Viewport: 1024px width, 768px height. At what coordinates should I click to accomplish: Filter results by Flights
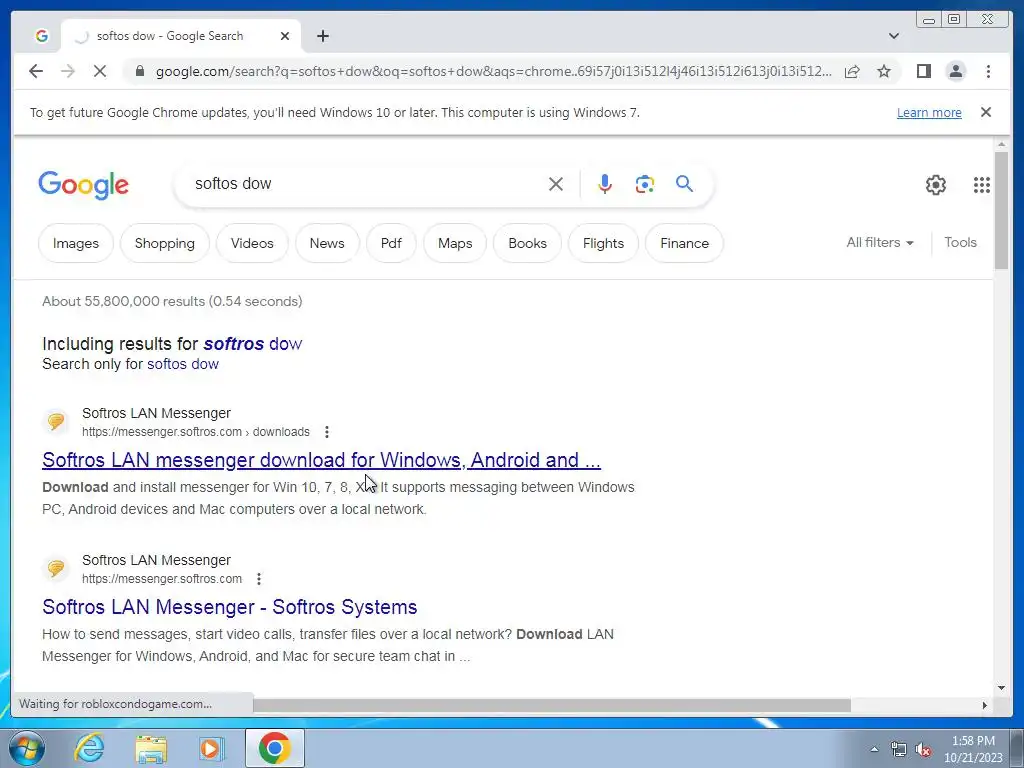click(603, 243)
